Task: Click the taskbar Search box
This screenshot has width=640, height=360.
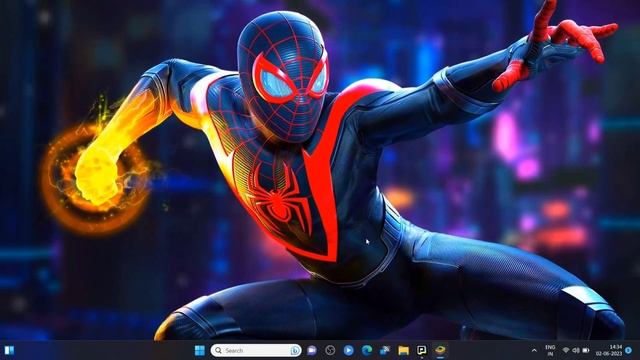Action: (x=256, y=350)
